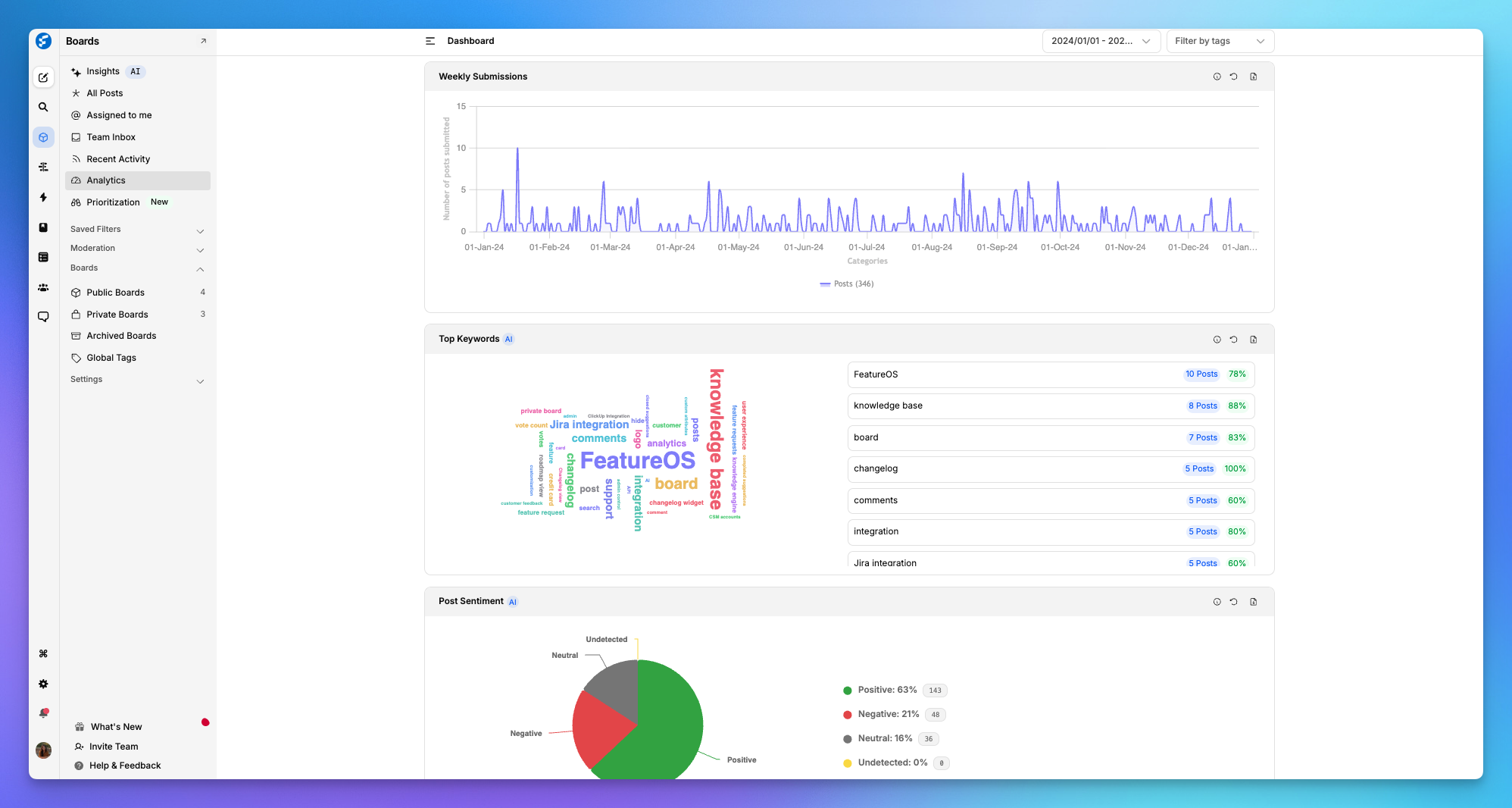Show info for the Post Sentiment card
Screen dimensions: 1512x808
tap(1217, 602)
